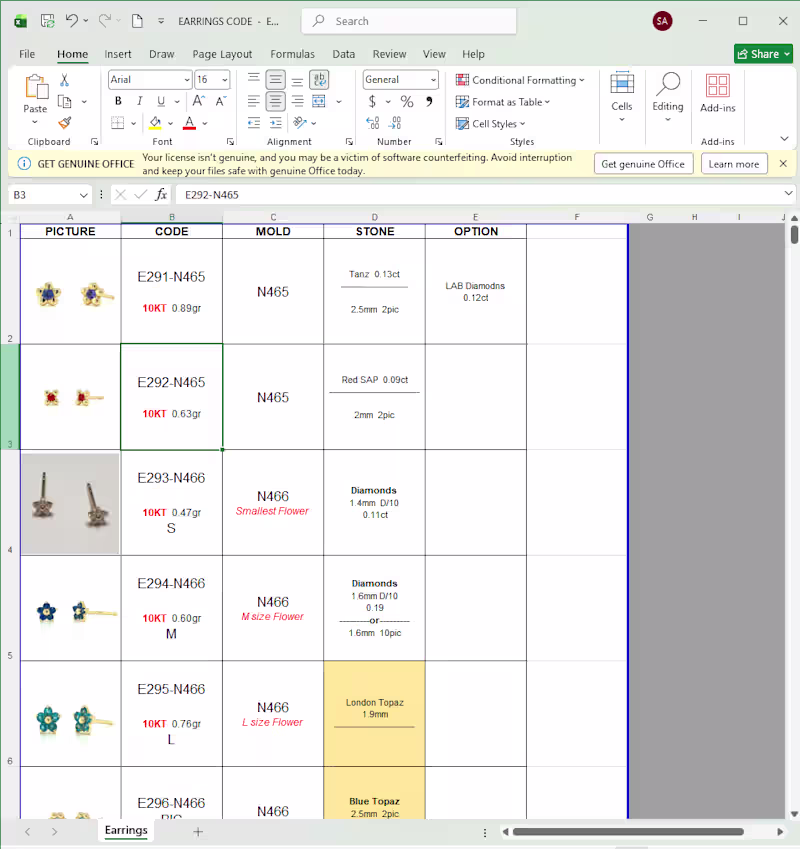
Task: Open the General number format dropdown
Action: pos(433,80)
